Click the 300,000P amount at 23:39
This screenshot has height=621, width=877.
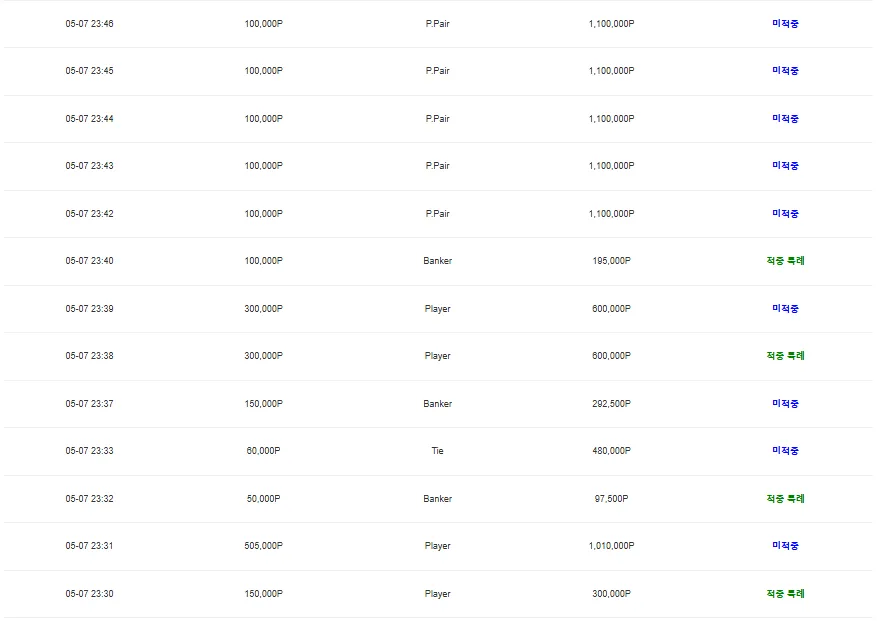click(x=263, y=309)
